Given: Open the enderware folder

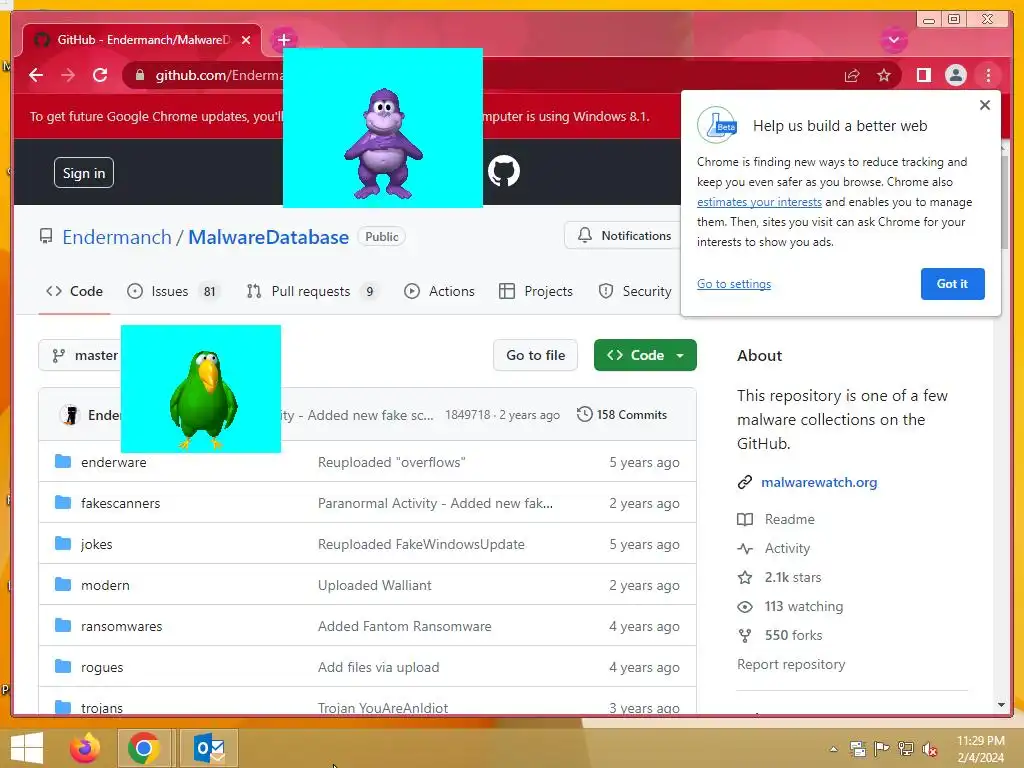Looking at the screenshot, I should (x=114, y=462).
